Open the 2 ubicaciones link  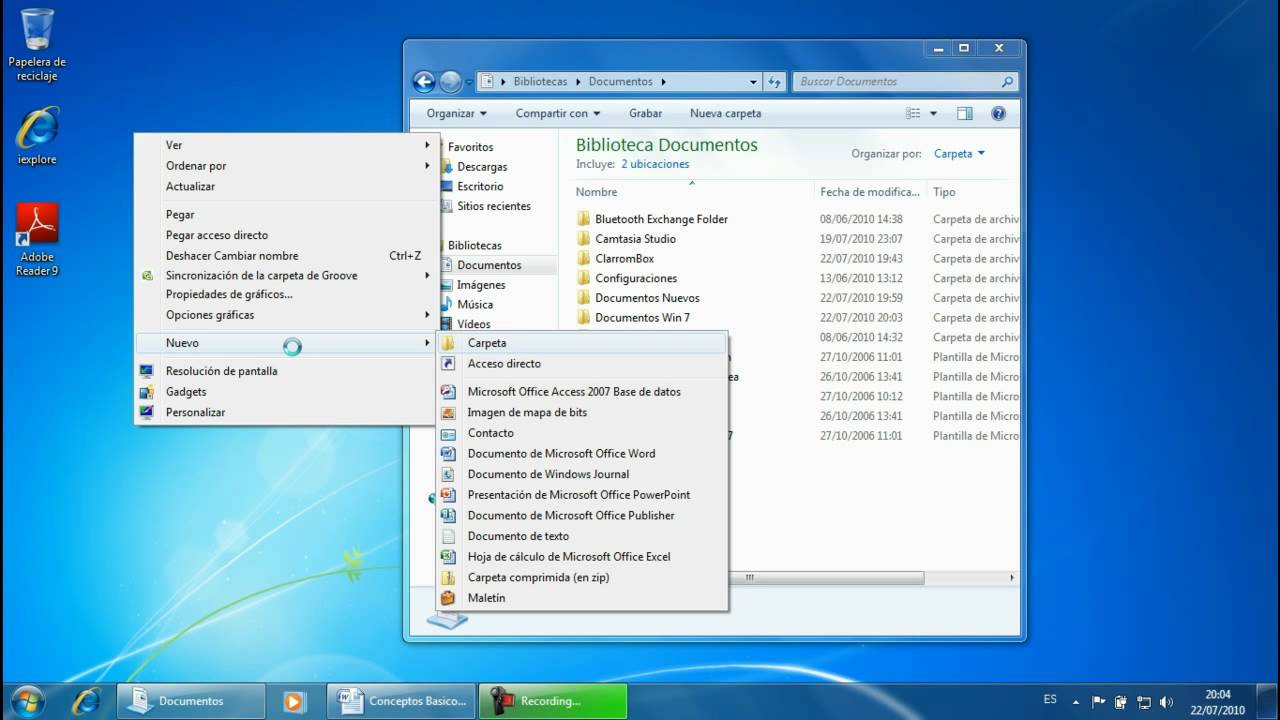click(655, 164)
